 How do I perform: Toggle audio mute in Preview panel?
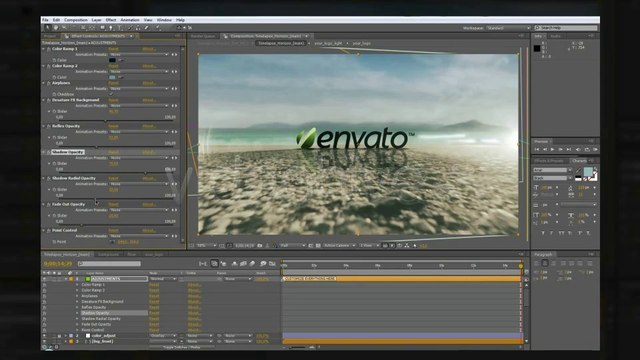point(578,149)
